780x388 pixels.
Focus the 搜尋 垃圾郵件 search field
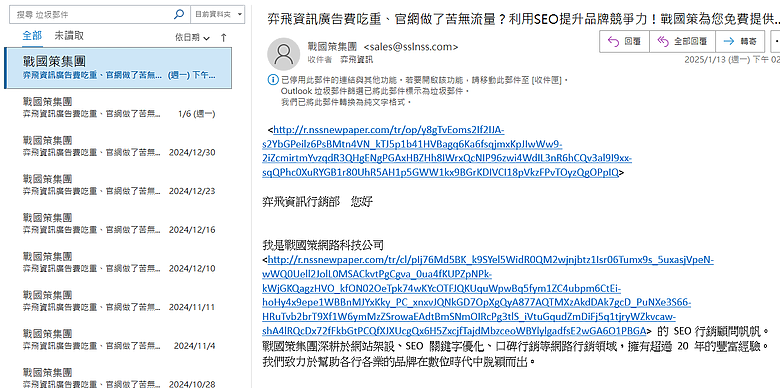click(99, 14)
